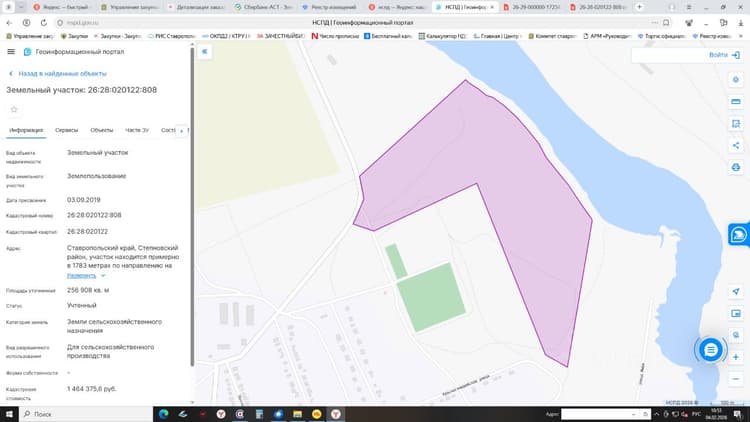Switch to the Объекты tab
750x422 pixels.
click(101, 130)
